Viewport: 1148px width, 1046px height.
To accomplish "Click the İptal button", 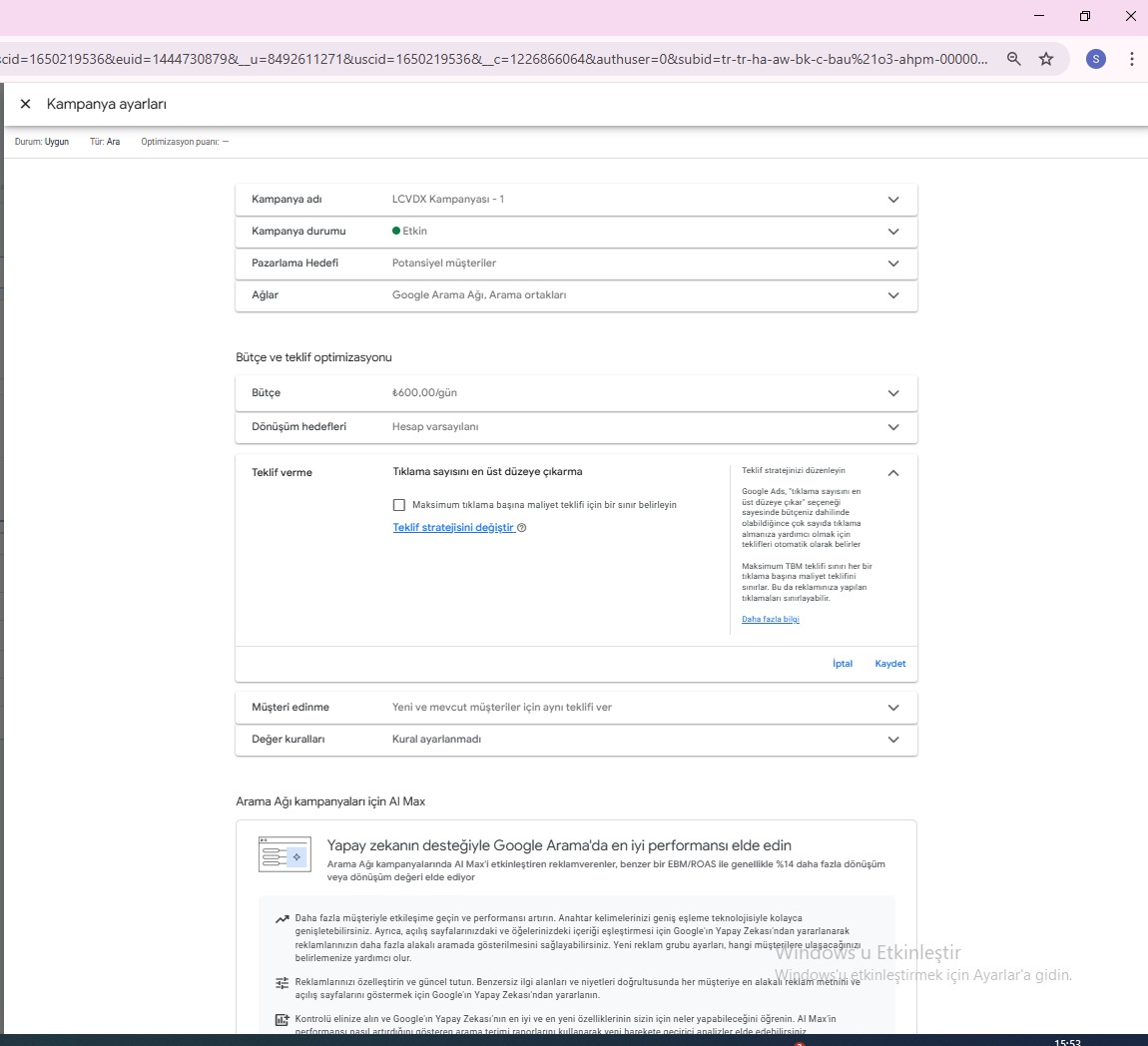I will coord(842,663).
